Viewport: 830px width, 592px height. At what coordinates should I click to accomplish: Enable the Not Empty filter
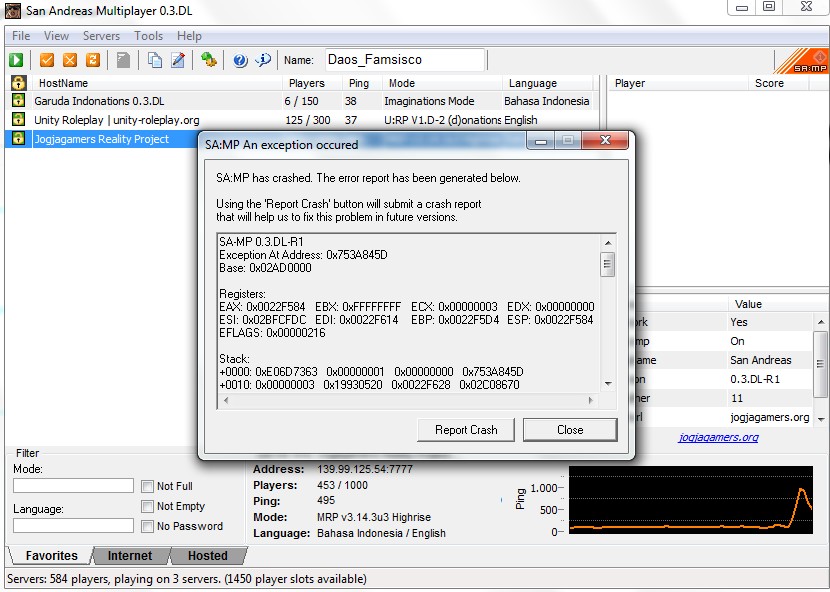(148, 506)
